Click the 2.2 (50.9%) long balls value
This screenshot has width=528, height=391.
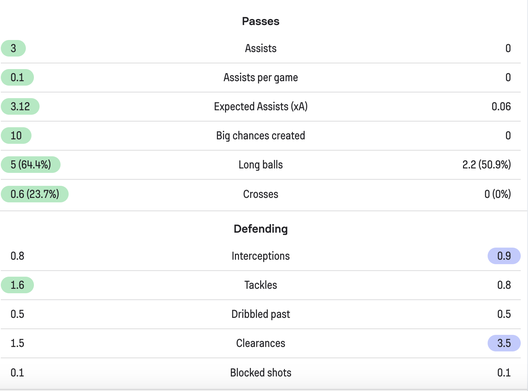coord(486,165)
